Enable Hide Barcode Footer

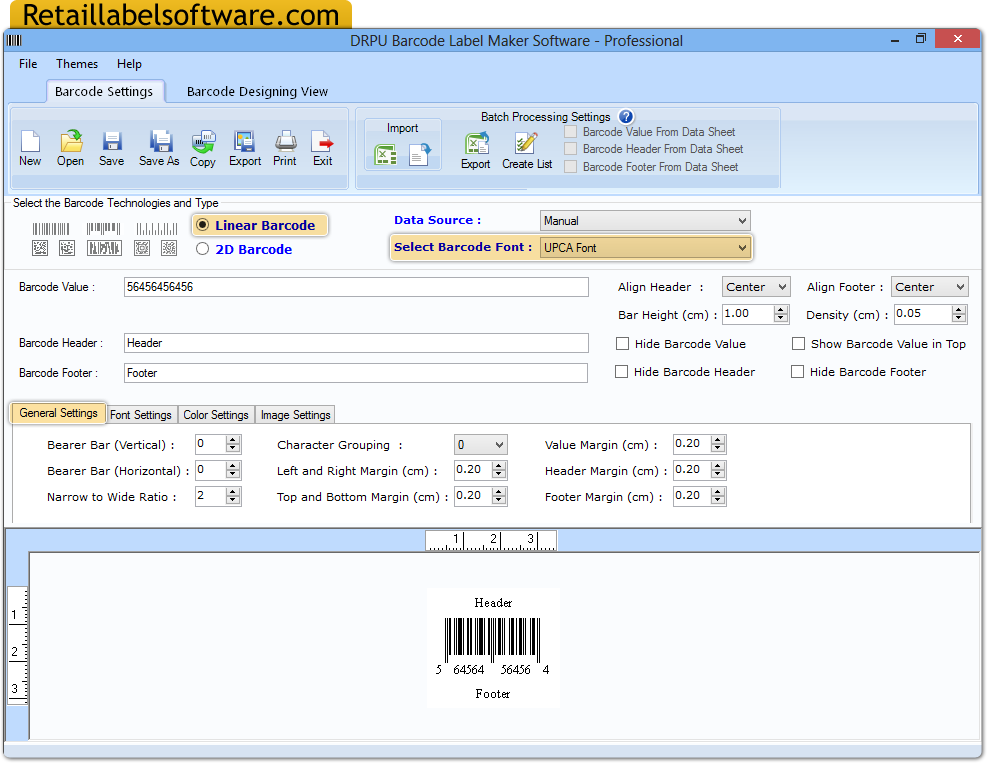point(798,371)
